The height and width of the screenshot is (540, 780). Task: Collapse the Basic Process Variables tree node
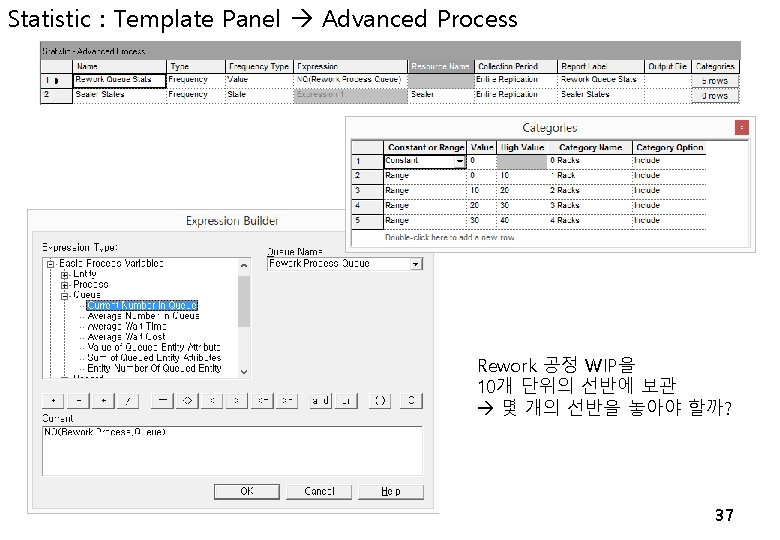click(50, 264)
